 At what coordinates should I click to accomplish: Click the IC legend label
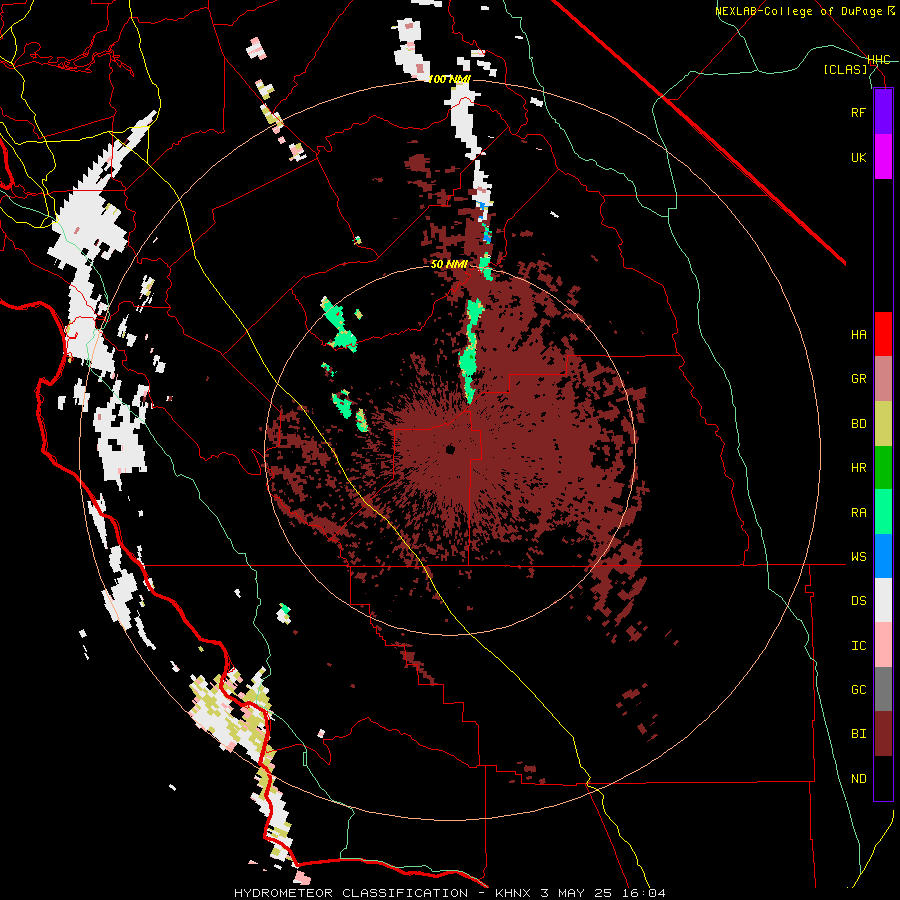click(858, 646)
